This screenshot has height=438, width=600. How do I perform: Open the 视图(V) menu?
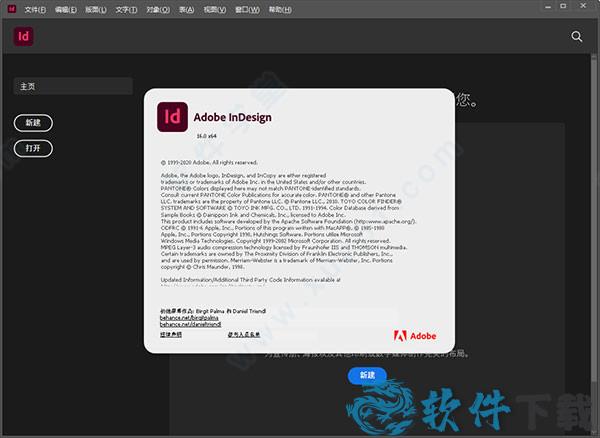tap(215, 10)
